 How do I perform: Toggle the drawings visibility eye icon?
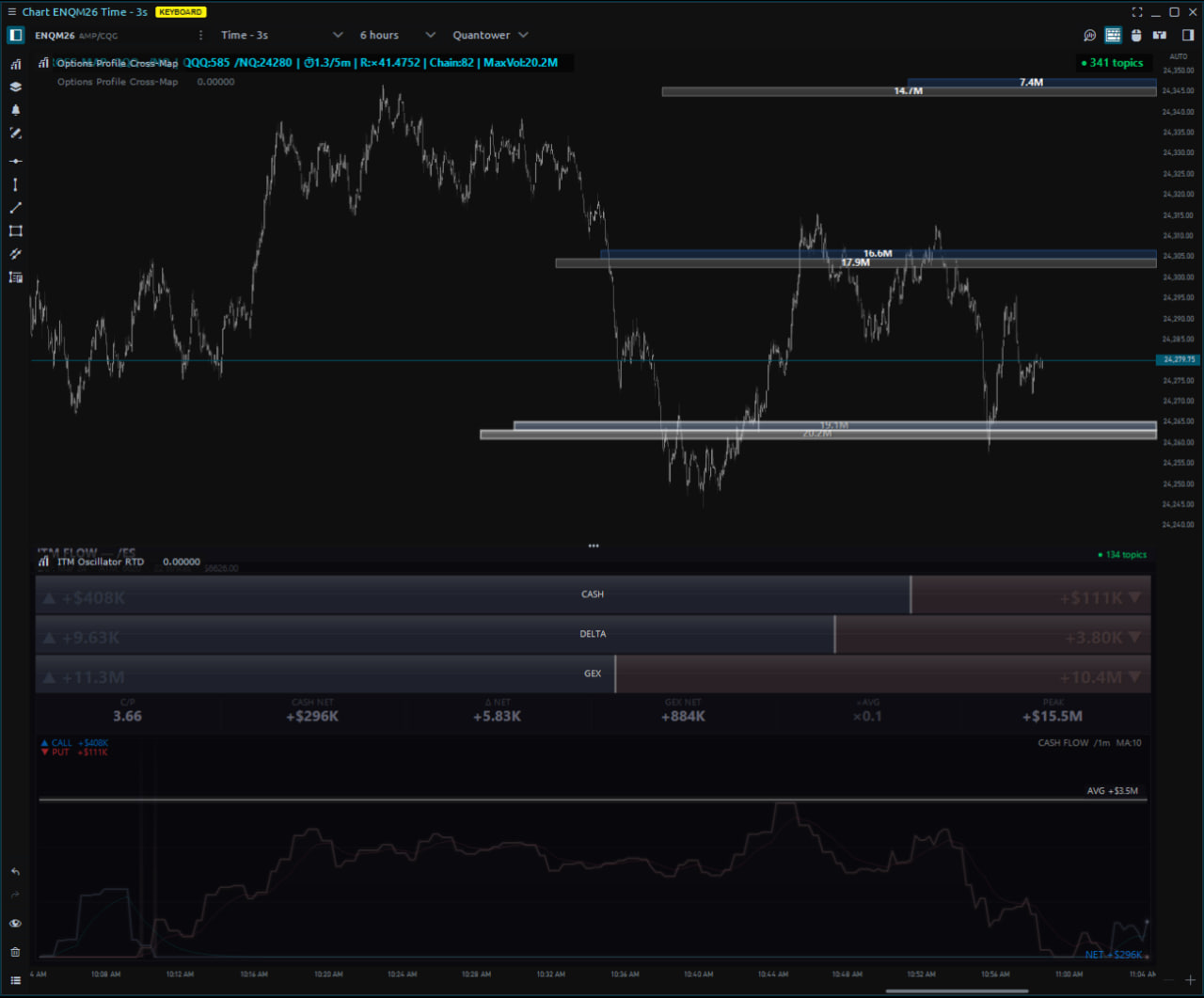15,924
